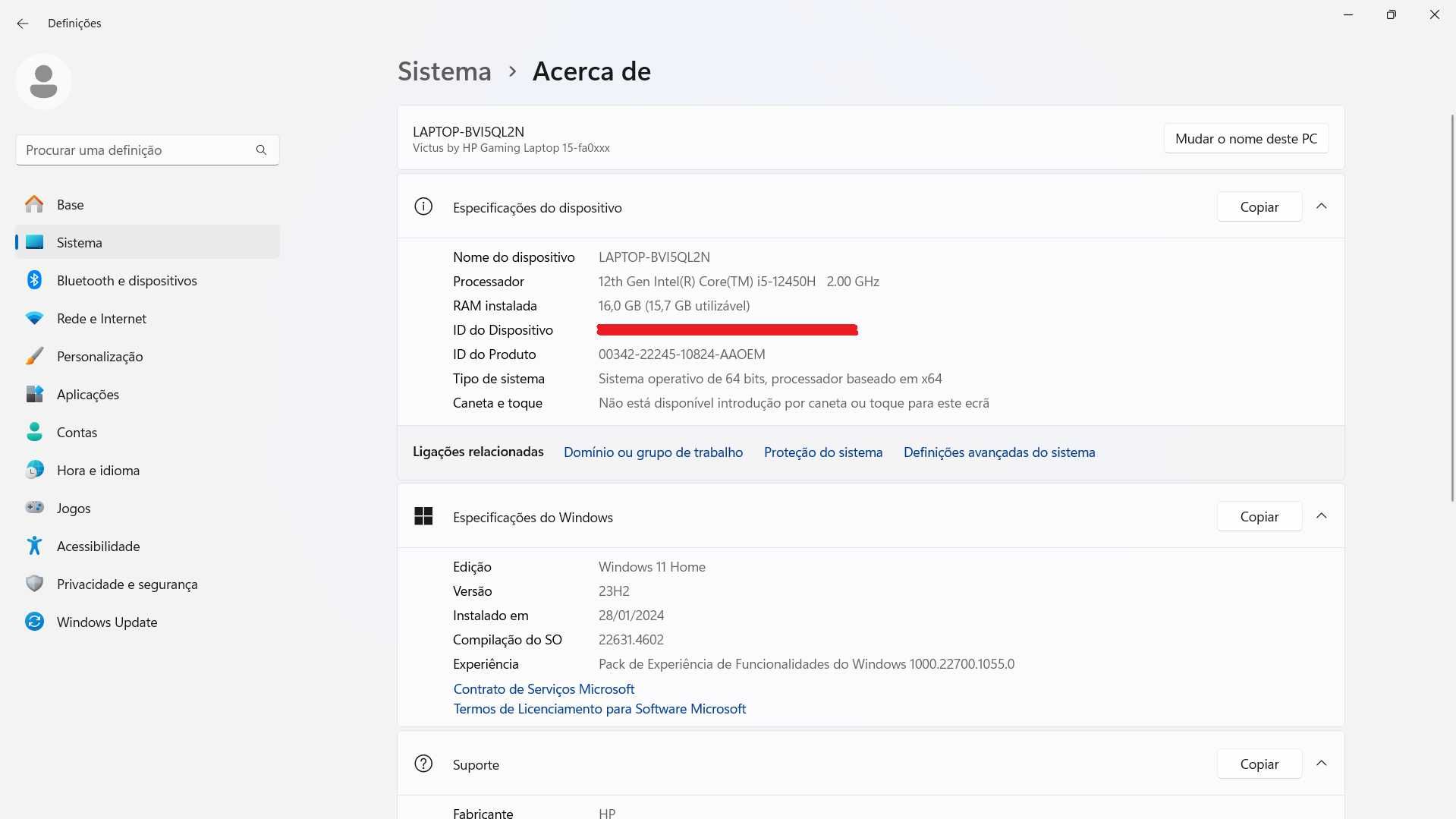The image size is (1456, 819).
Task: Open Windows Update page
Action: click(147, 622)
